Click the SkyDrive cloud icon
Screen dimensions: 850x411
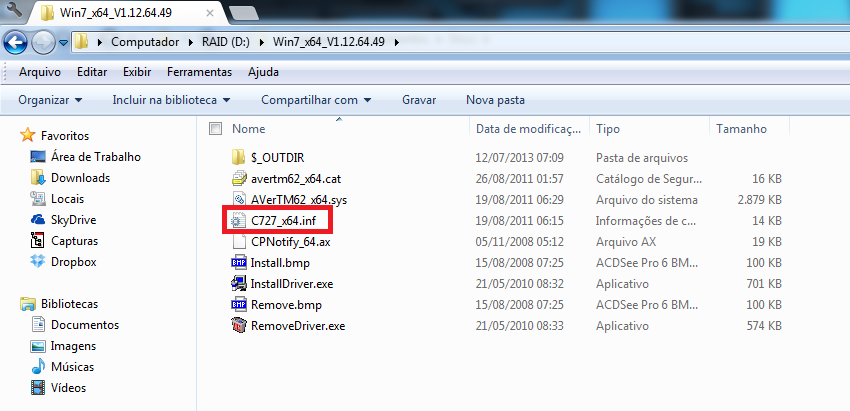coord(38,220)
